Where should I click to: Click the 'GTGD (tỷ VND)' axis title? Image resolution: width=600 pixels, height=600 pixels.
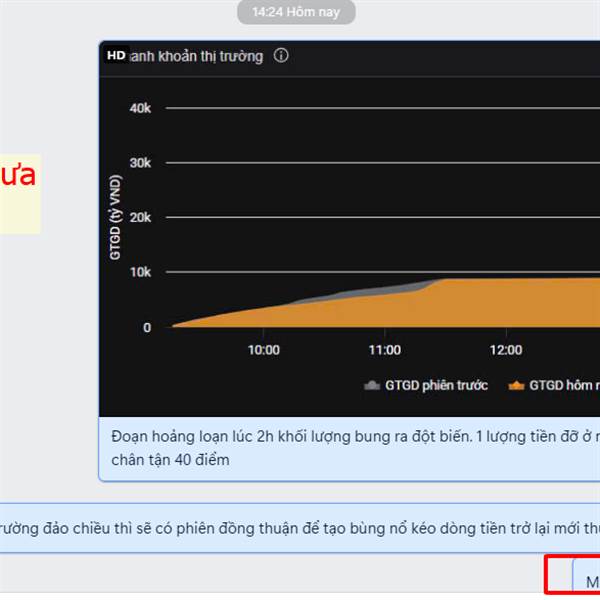click(x=115, y=217)
